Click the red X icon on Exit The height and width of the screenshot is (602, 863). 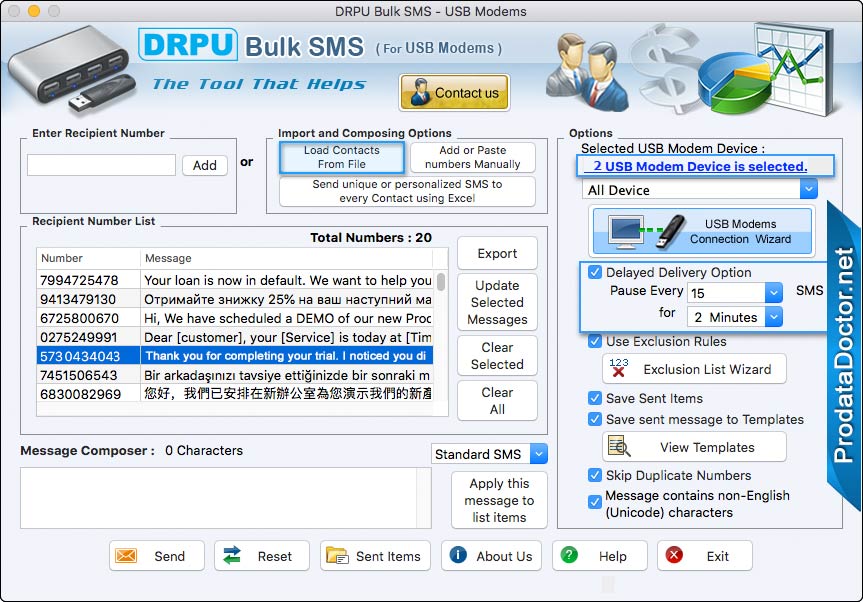tap(674, 555)
